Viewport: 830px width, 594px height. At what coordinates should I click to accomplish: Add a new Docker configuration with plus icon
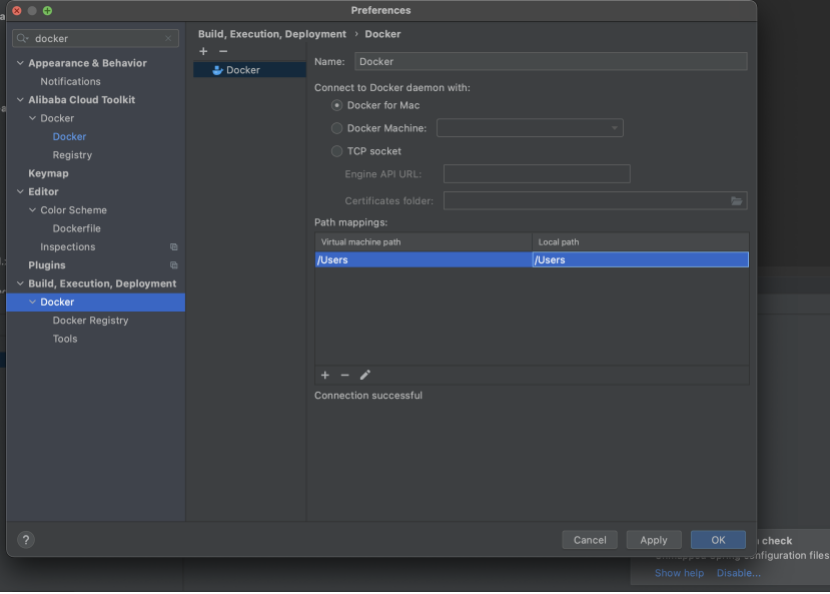[x=201, y=49]
